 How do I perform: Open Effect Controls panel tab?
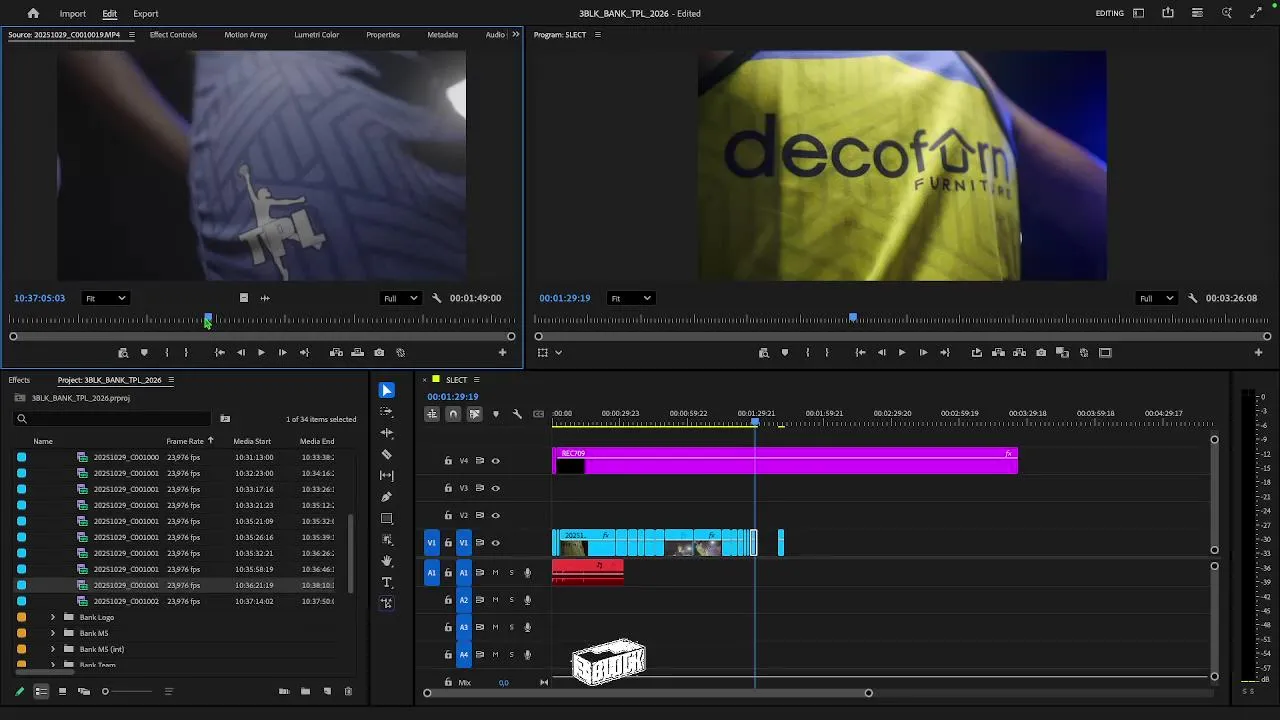coord(173,35)
